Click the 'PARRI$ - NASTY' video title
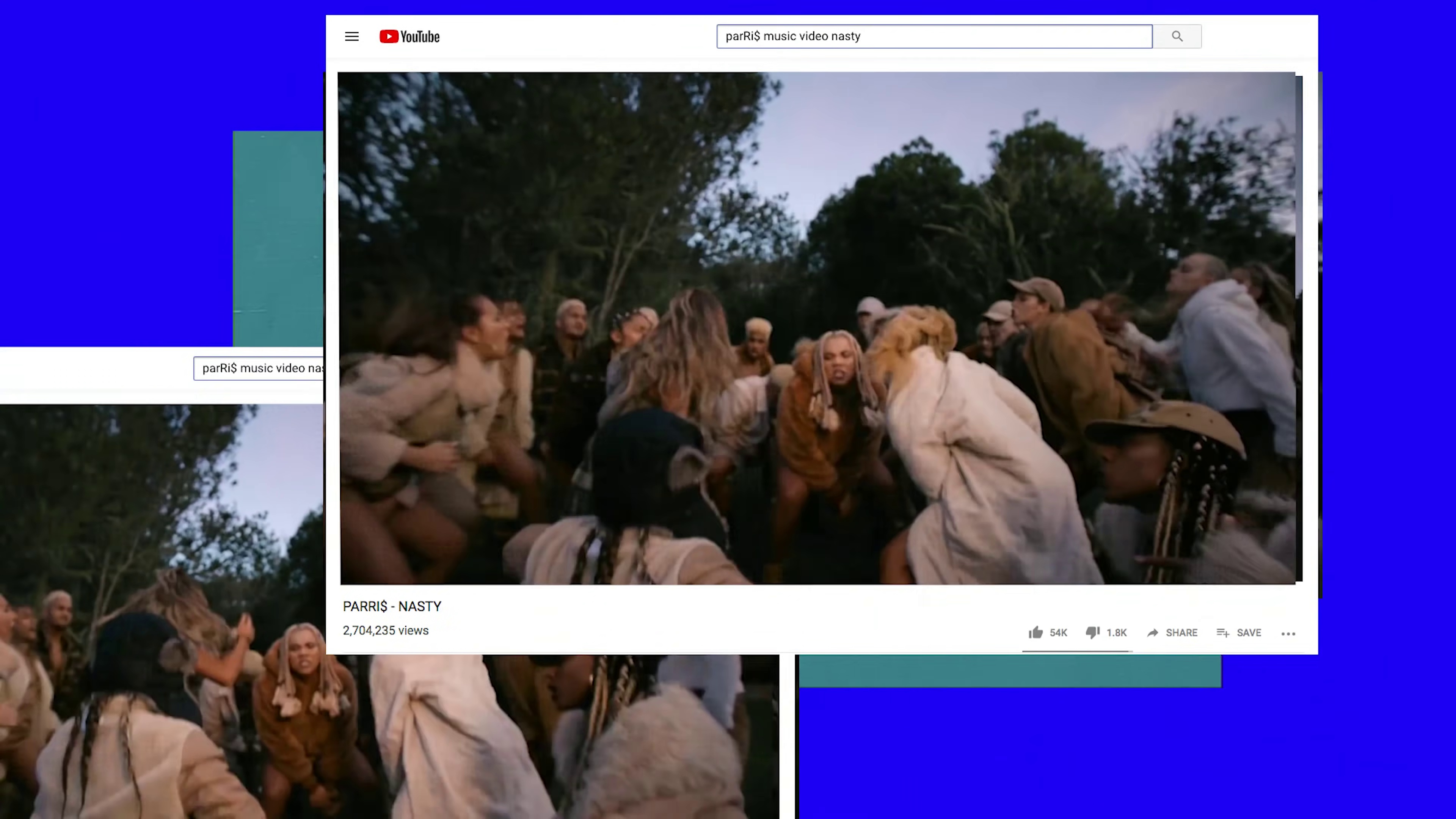This screenshot has width=1456, height=819. click(392, 607)
